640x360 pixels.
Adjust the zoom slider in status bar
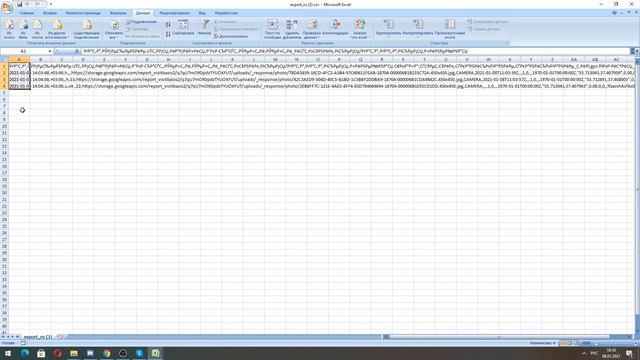pos(616,343)
